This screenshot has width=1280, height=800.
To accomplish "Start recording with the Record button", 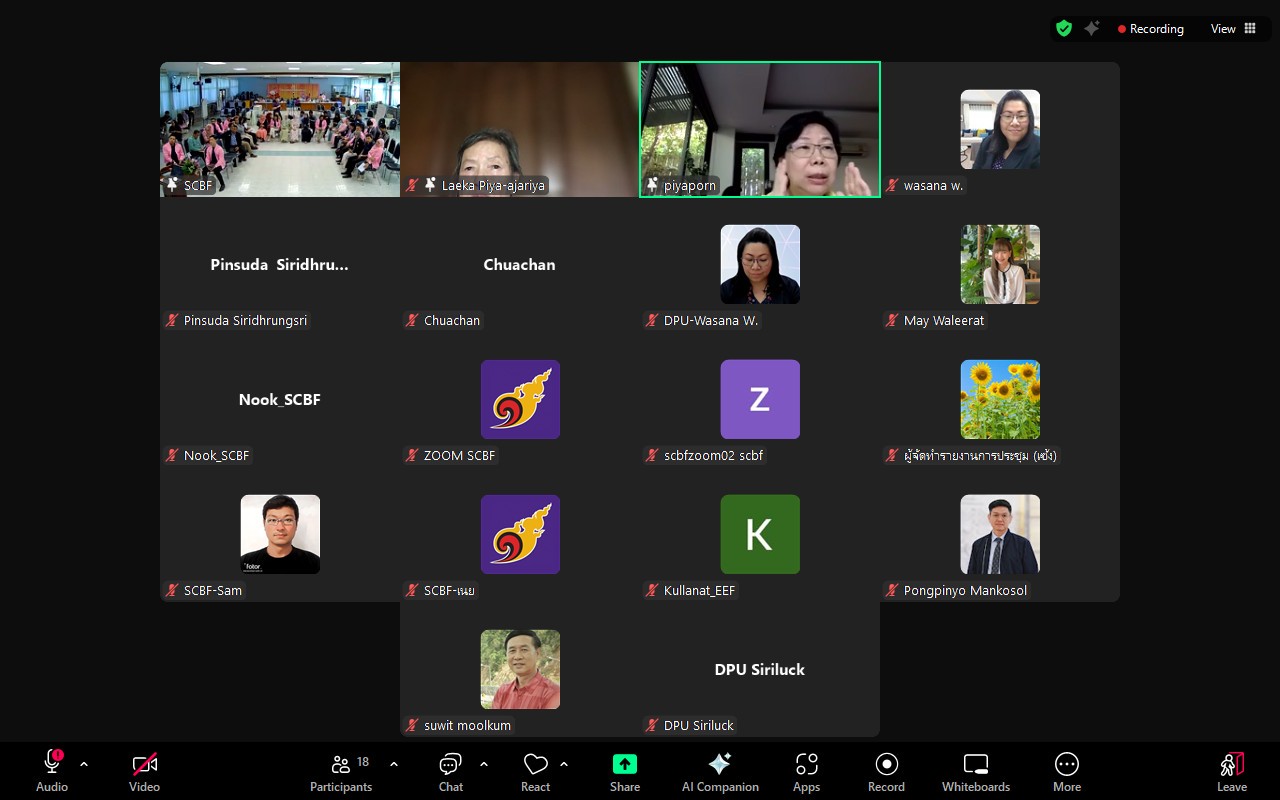I will tap(886, 771).
